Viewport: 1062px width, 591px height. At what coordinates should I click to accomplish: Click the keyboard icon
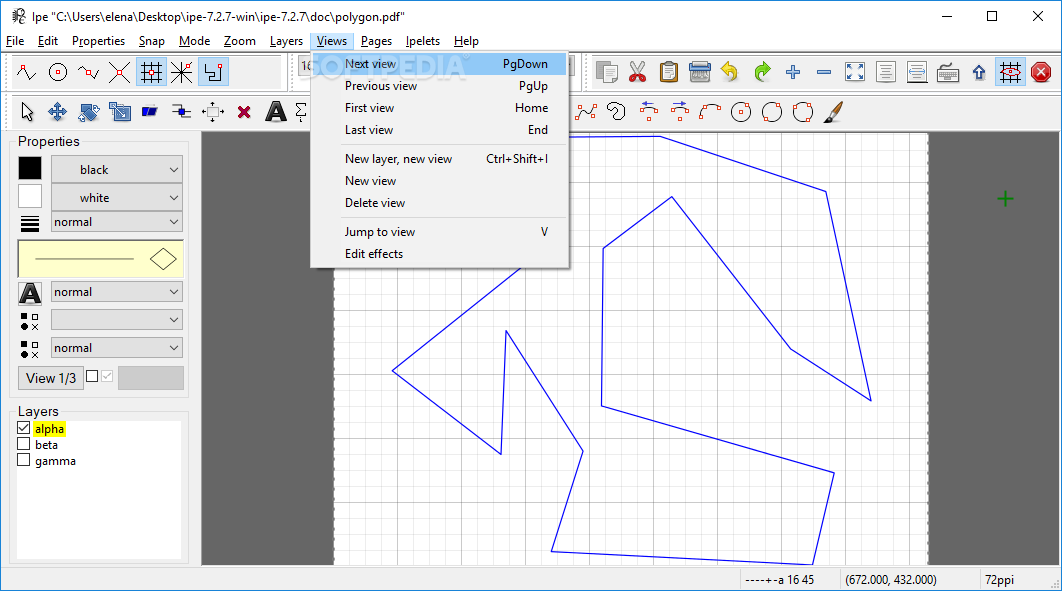click(x=948, y=72)
